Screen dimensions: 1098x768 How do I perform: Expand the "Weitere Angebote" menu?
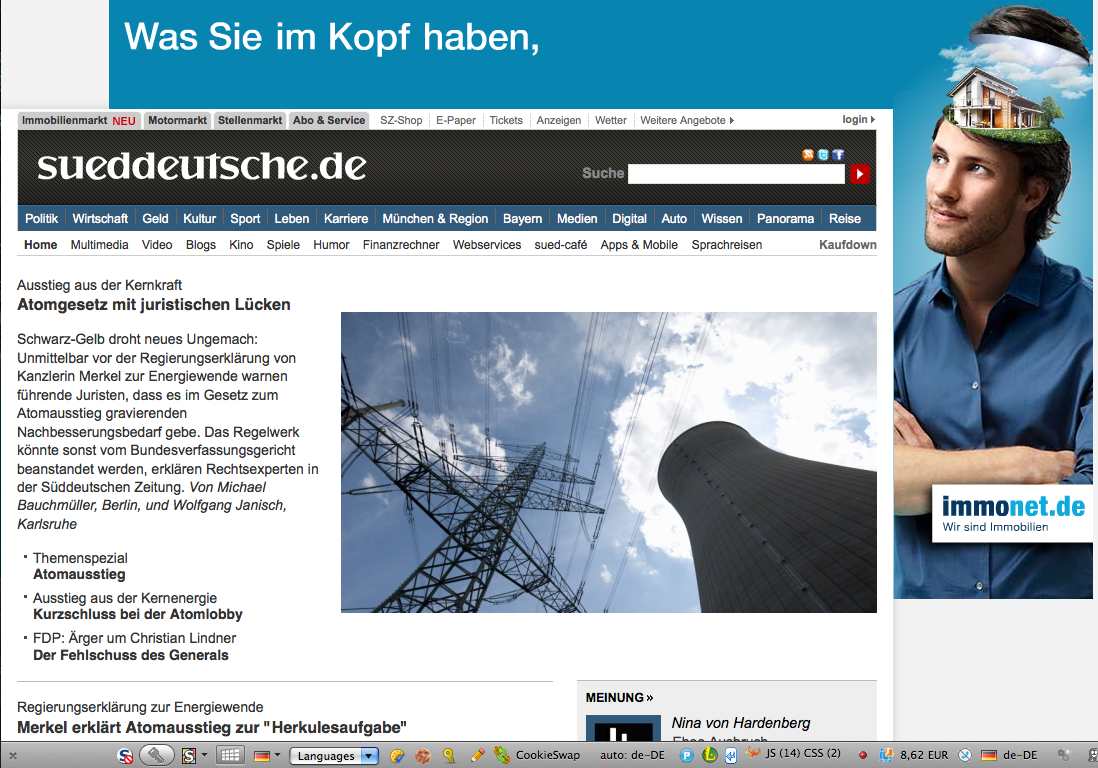[x=686, y=120]
